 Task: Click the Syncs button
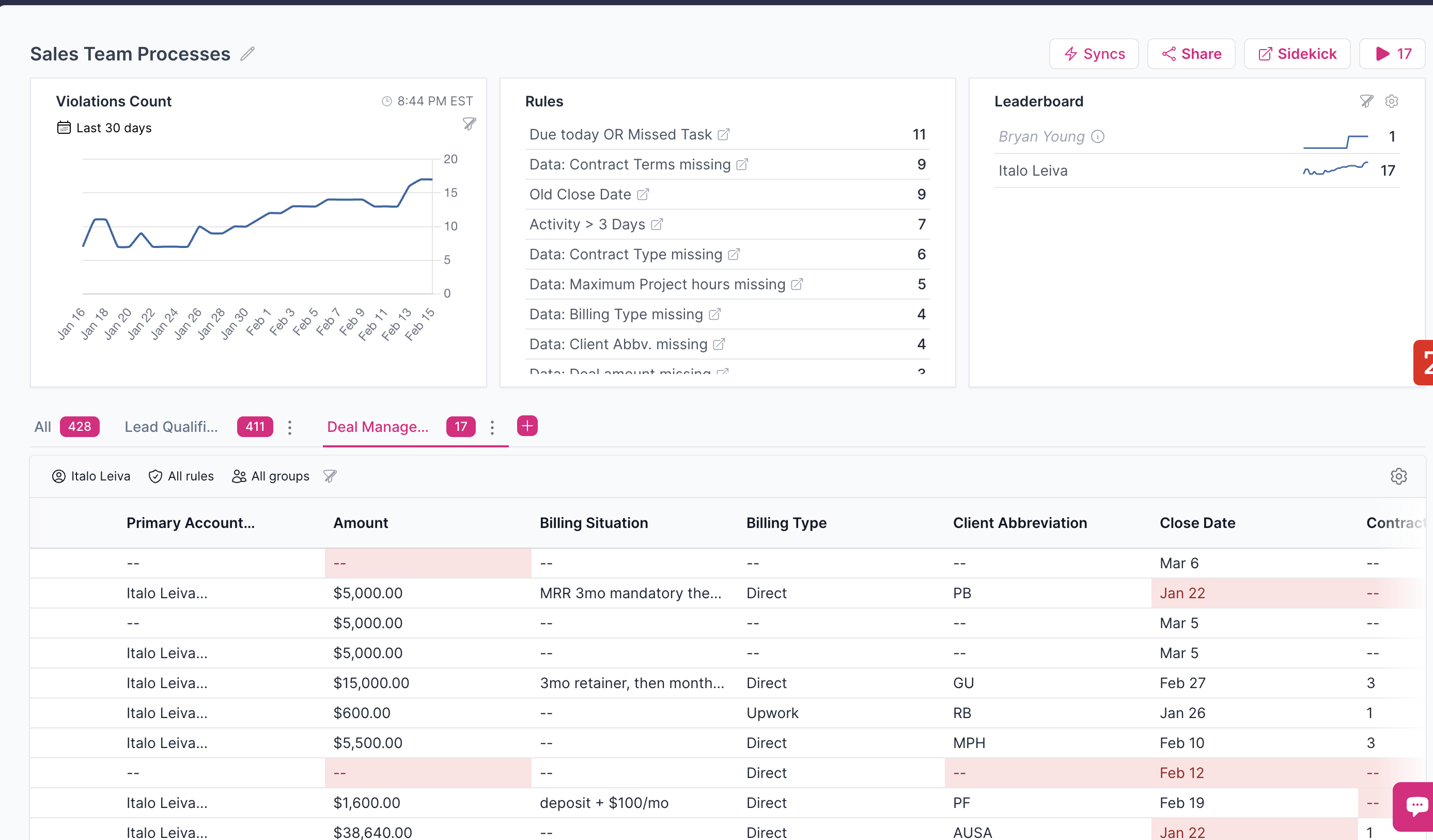[1094, 54]
